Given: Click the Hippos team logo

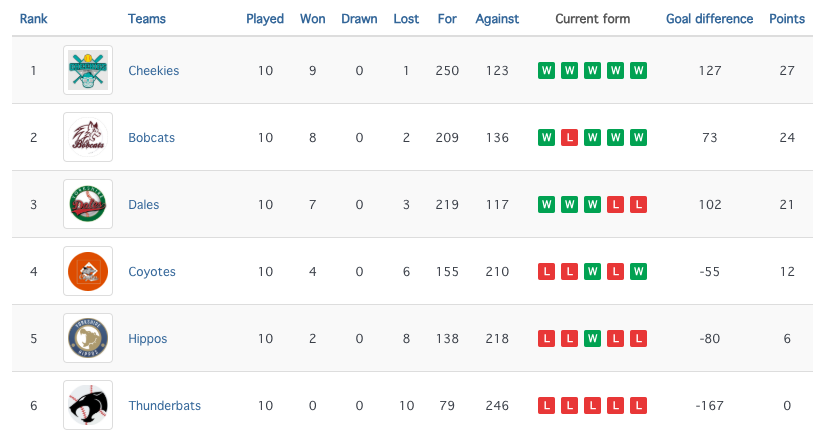Looking at the screenshot, I should pyautogui.click(x=88, y=338).
